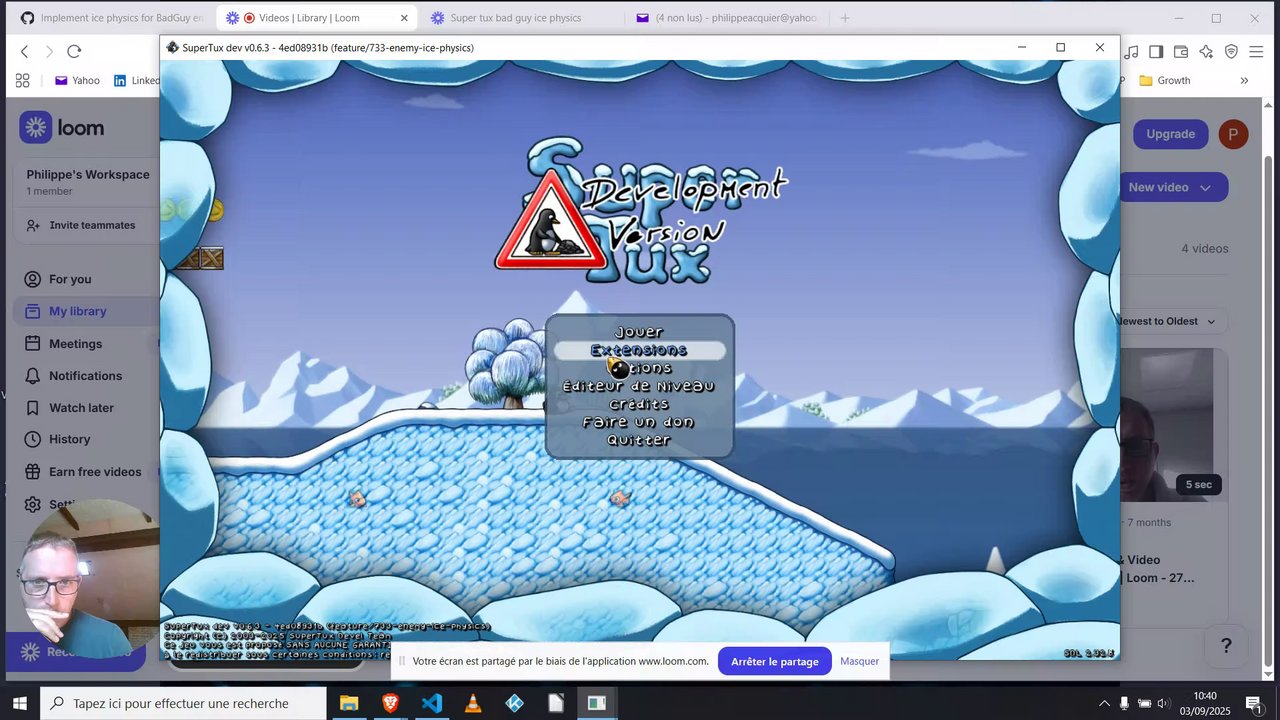Open Brave browser from taskbar

390,703
